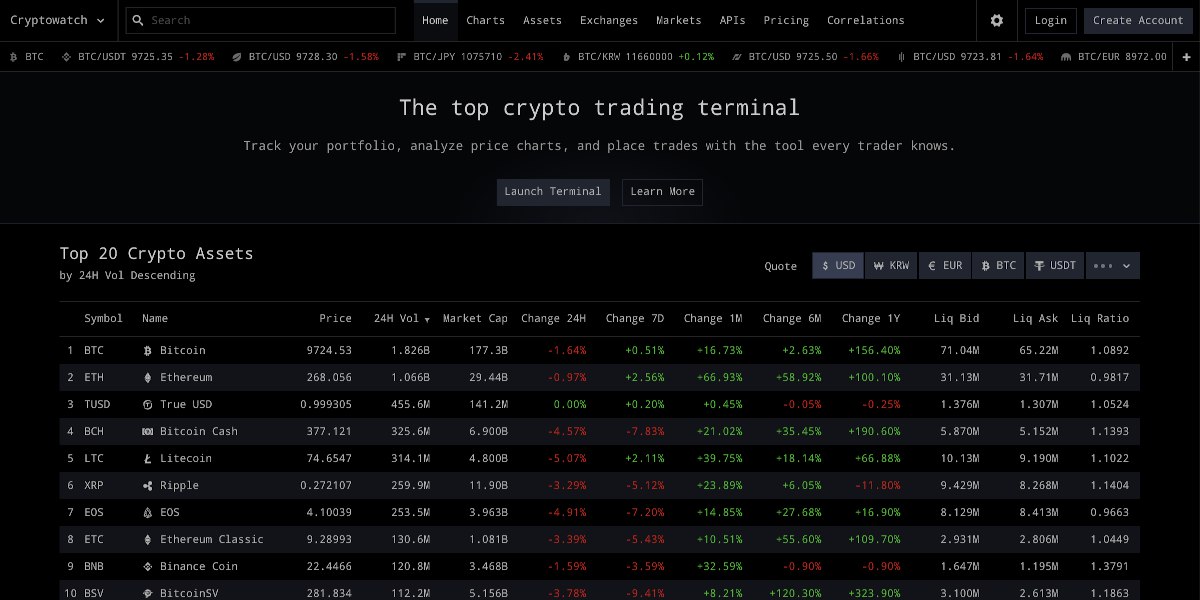Select EUR as quote currency

pos(945,265)
